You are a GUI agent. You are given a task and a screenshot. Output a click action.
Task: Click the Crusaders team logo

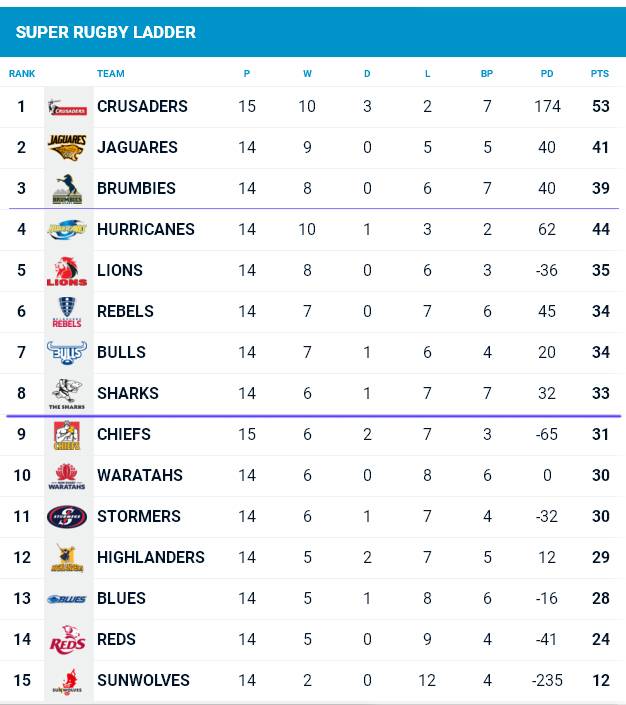pos(67,107)
